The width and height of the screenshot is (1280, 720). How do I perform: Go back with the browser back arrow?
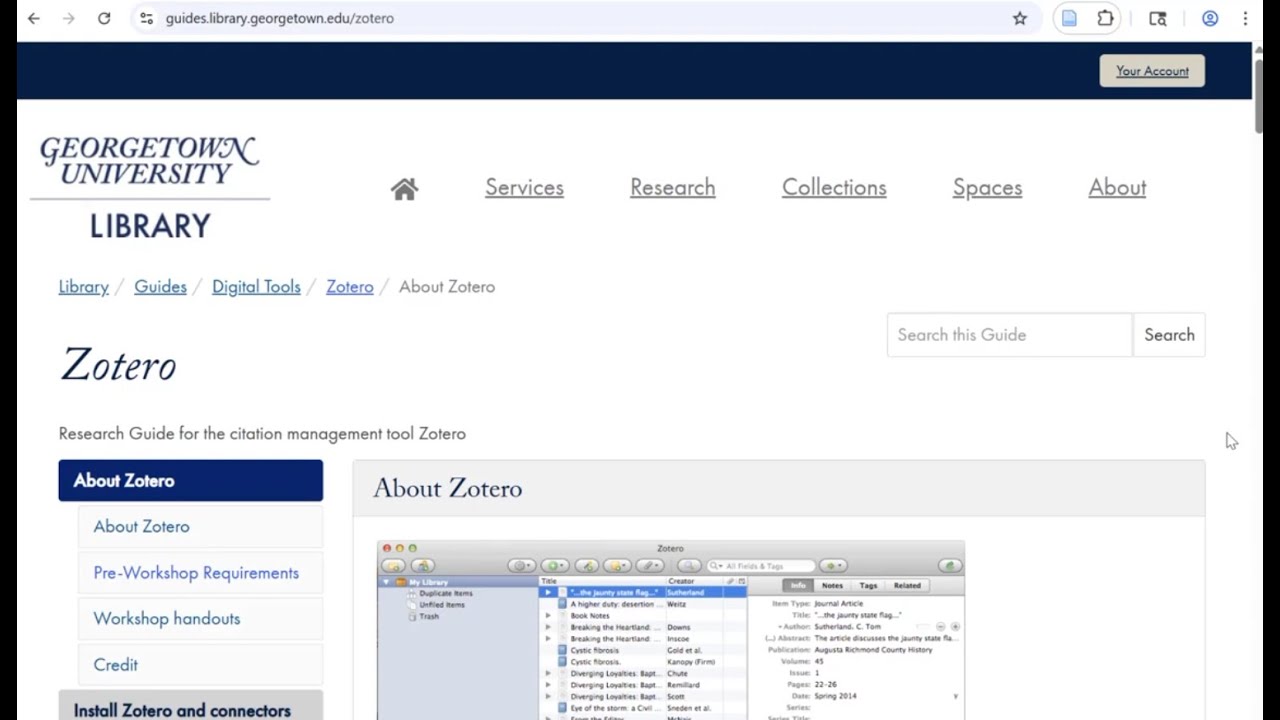(x=34, y=18)
